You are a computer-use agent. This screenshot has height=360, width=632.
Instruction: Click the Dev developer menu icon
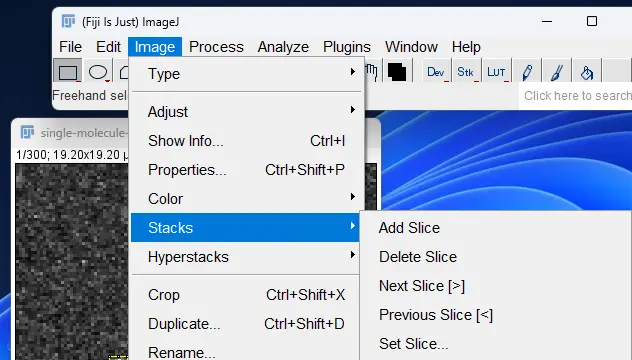(x=436, y=72)
